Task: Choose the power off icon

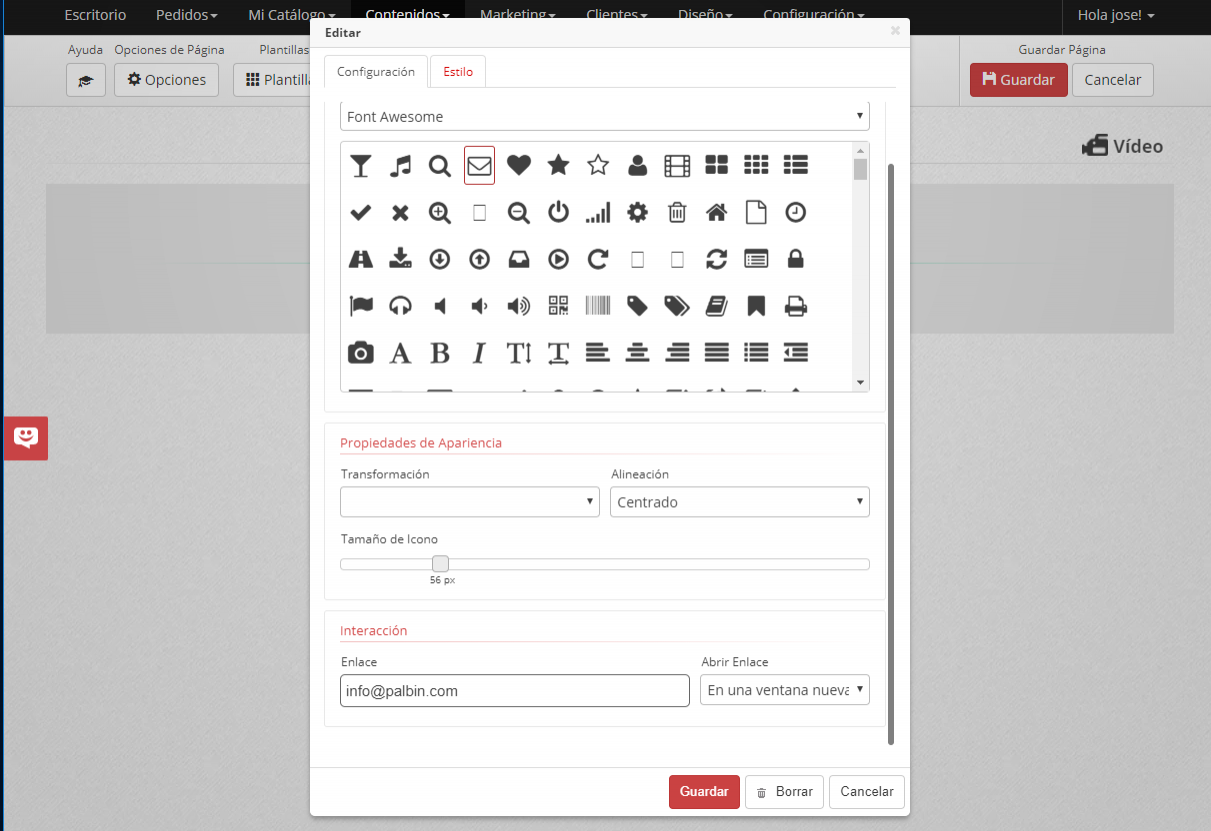Action: [558, 212]
